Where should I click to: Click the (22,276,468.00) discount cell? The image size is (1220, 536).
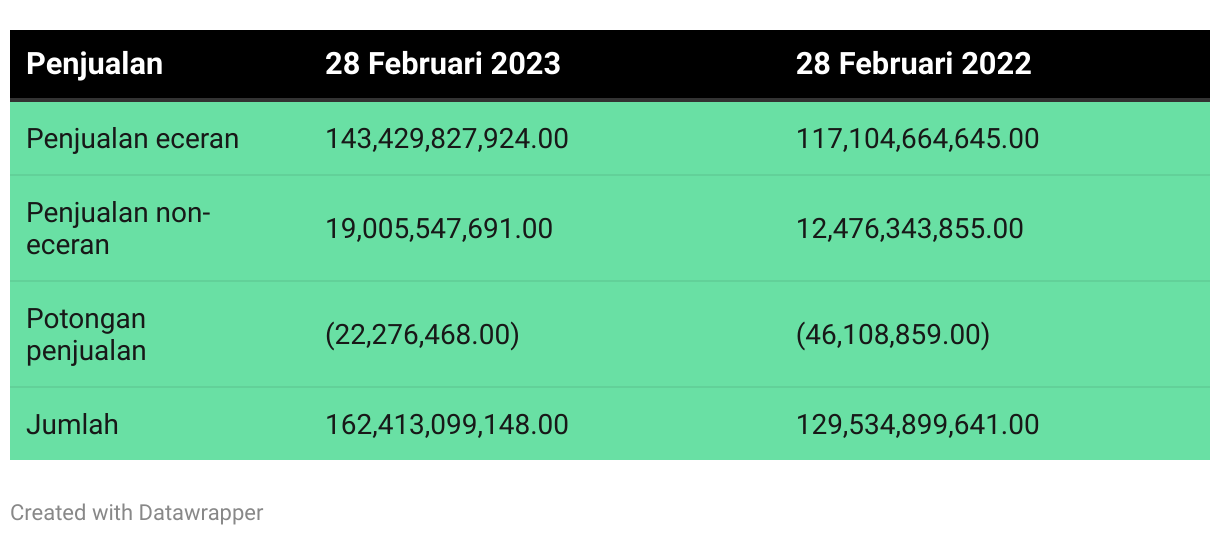pos(422,335)
